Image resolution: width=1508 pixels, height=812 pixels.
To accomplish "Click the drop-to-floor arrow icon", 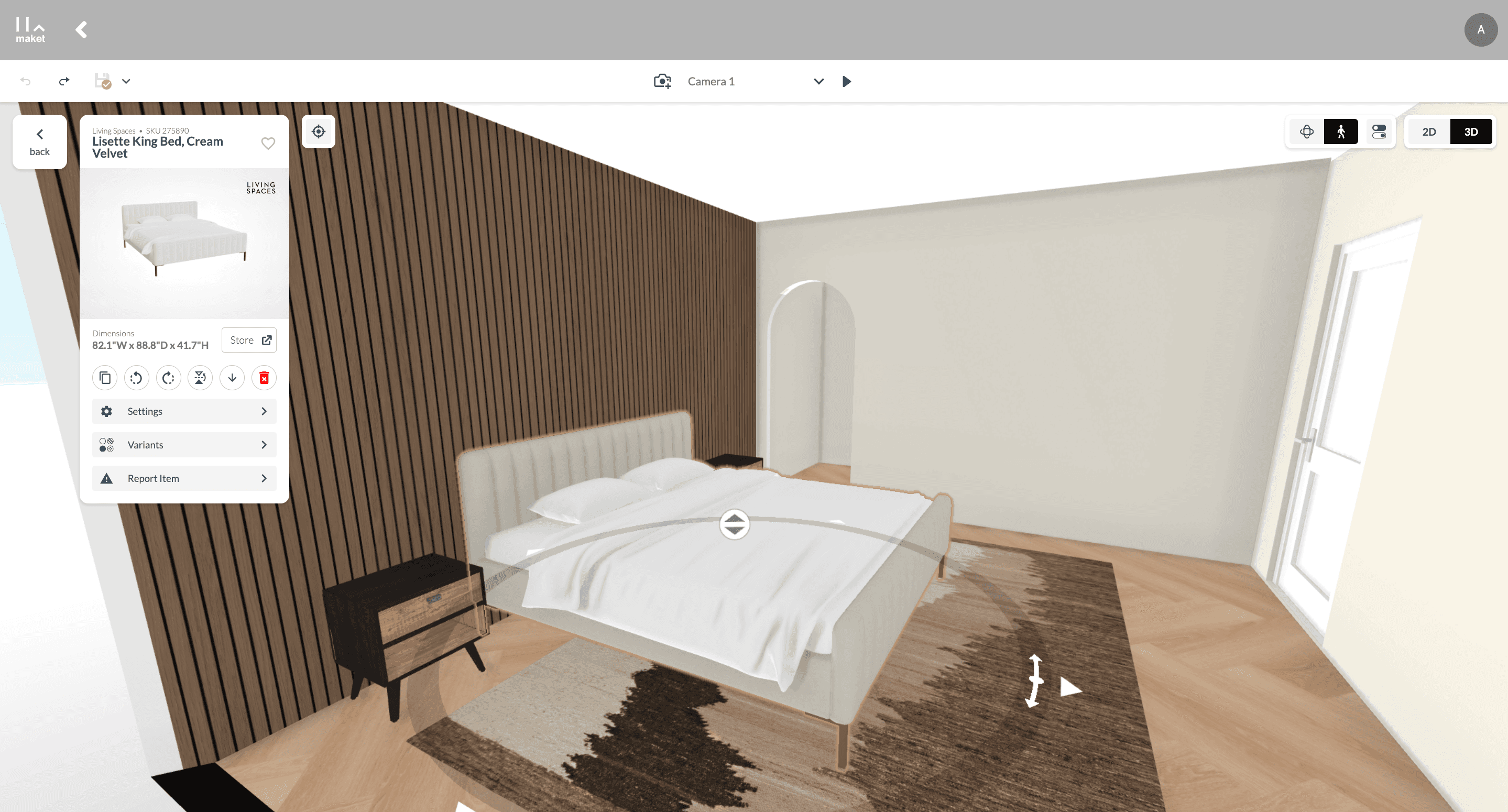I will [x=233, y=378].
